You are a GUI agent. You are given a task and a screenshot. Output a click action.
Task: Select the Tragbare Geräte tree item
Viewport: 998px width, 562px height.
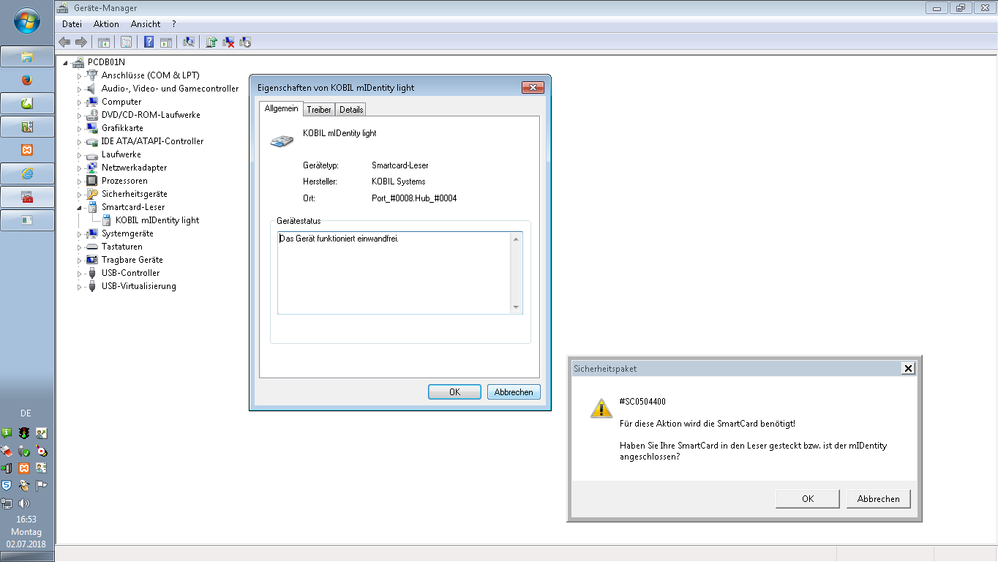tap(132, 260)
